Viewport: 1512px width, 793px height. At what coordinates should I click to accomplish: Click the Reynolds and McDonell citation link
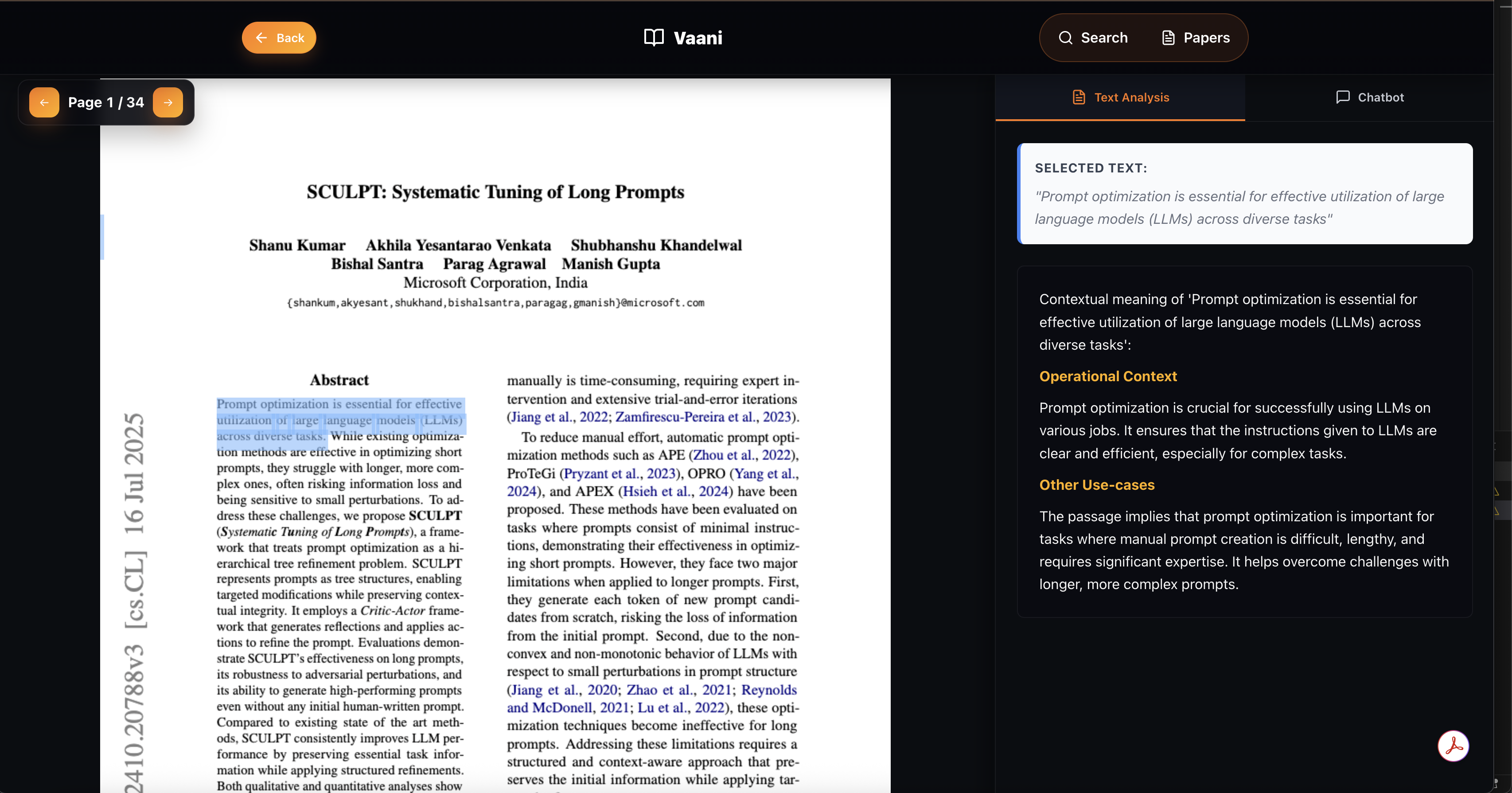[768, 690]
